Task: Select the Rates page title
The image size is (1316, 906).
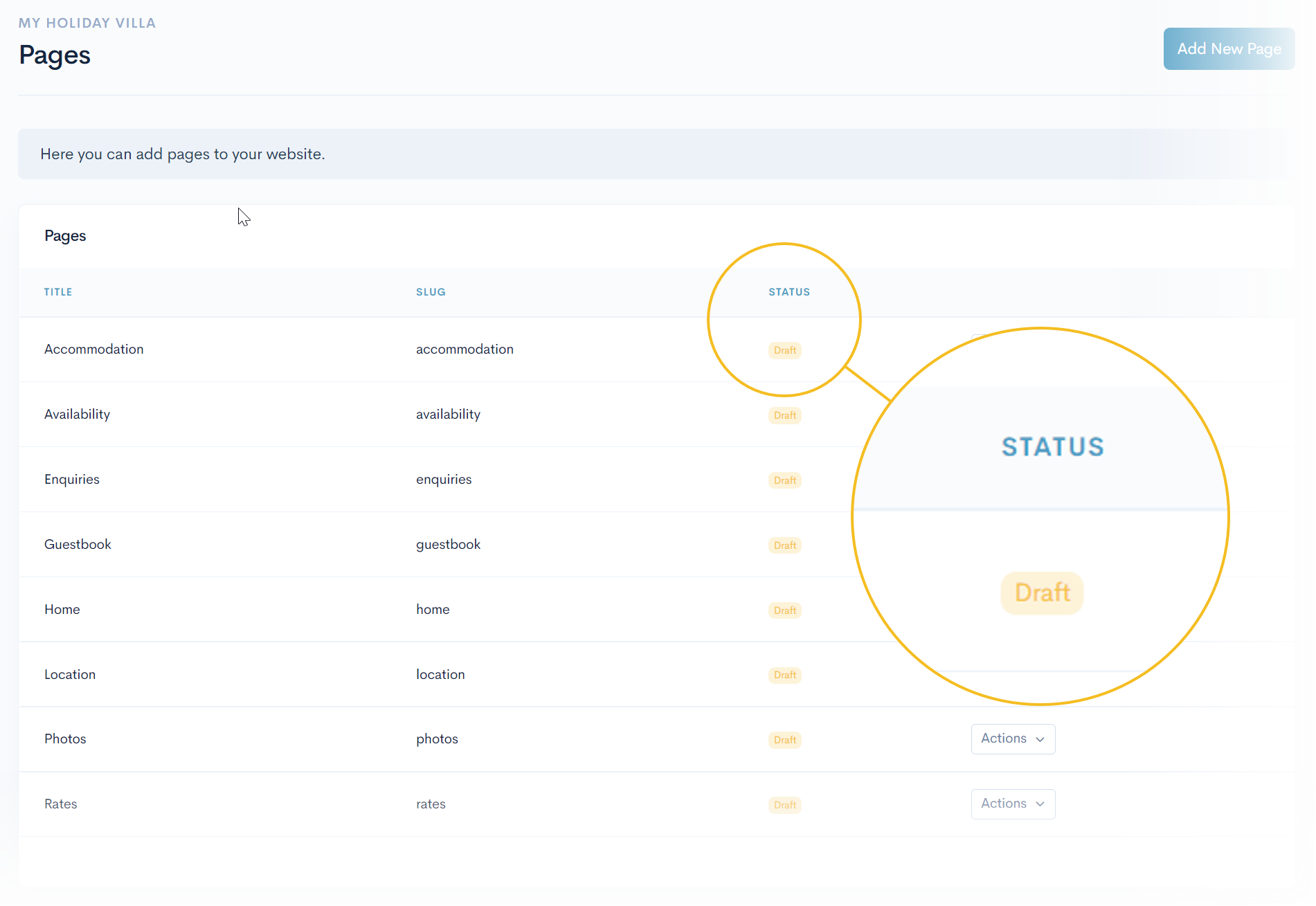Action: (x=61, y=804)
